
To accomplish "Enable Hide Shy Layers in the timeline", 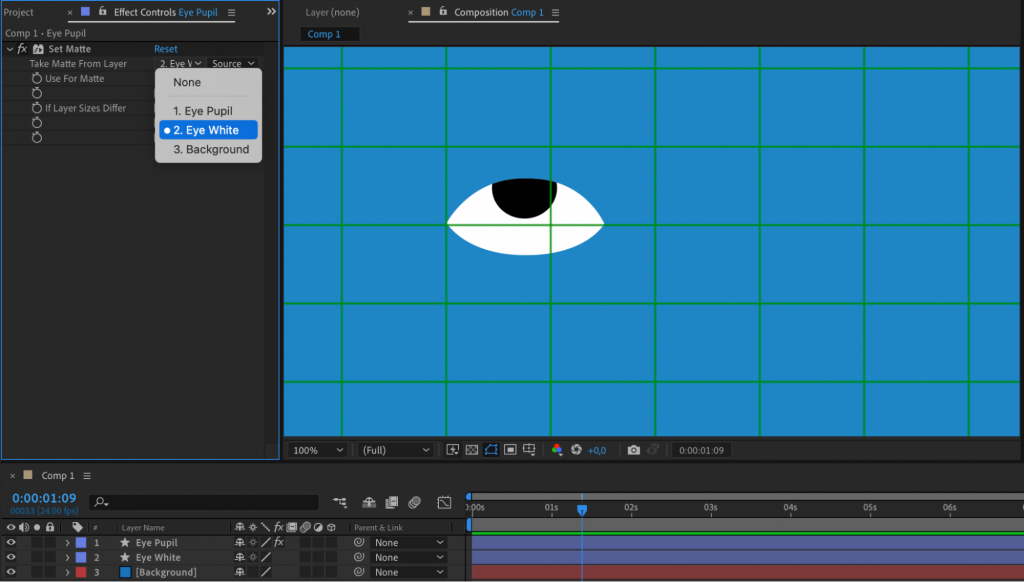I will tap(369, 503).
